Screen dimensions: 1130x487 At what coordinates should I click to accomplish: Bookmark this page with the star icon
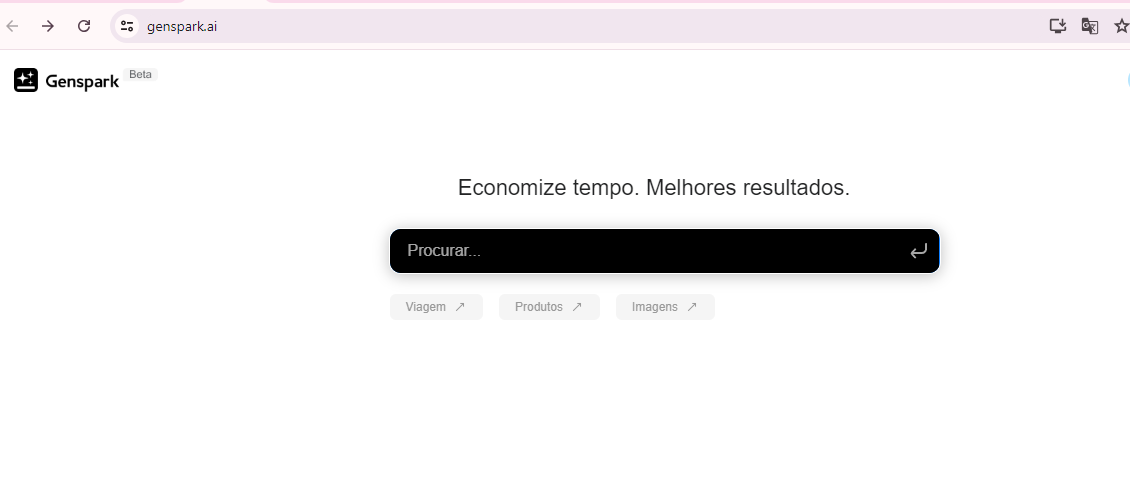(1121, 27)
